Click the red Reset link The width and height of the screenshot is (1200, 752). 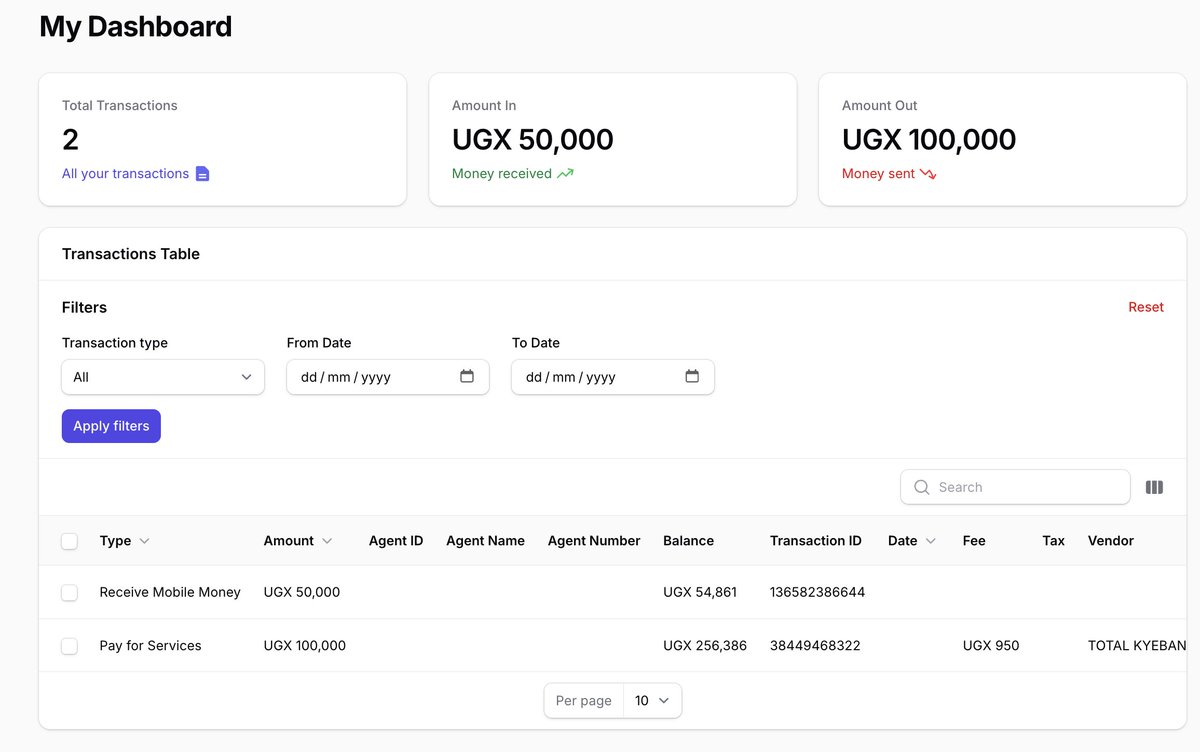[1146, 307]
